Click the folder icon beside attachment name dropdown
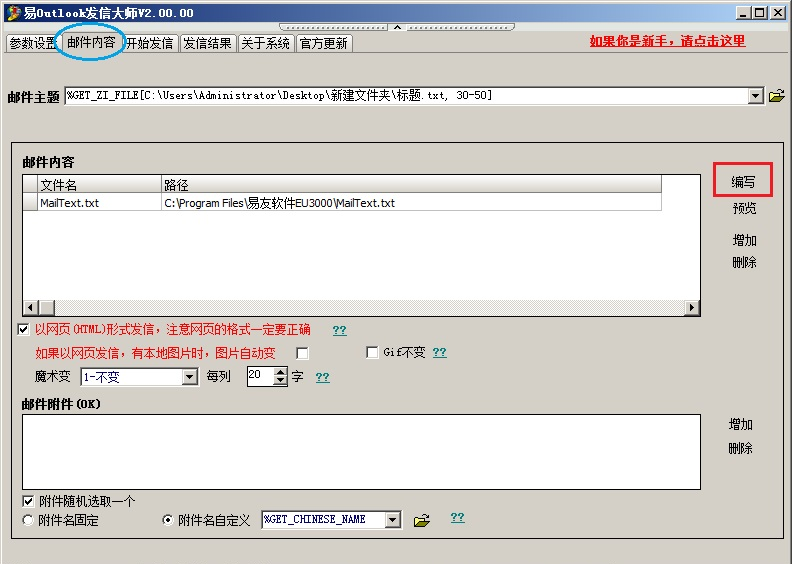792x564 pixels. [422, 520]
